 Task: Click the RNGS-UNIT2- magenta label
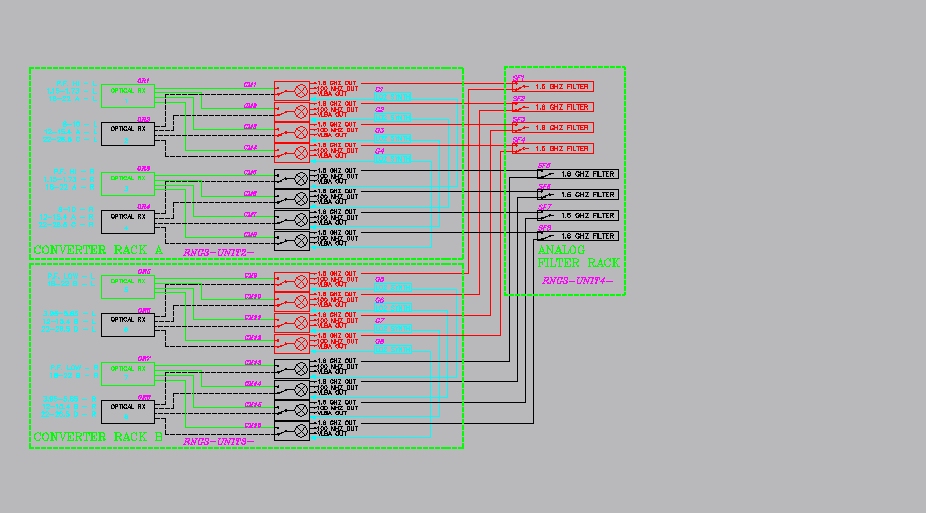[x=219, y=253]
